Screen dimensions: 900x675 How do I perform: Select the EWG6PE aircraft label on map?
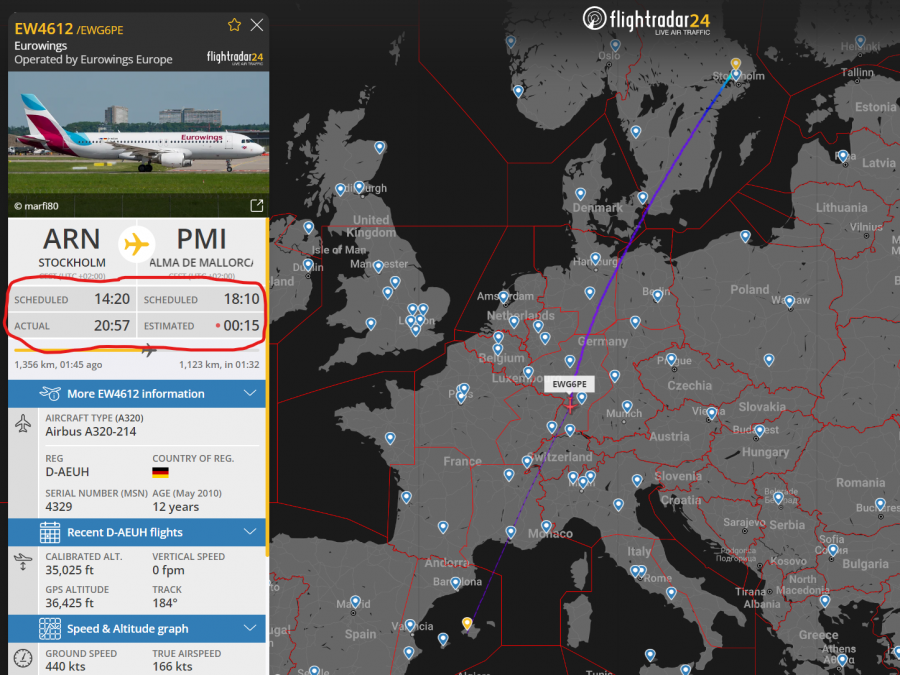coord(573,385)
